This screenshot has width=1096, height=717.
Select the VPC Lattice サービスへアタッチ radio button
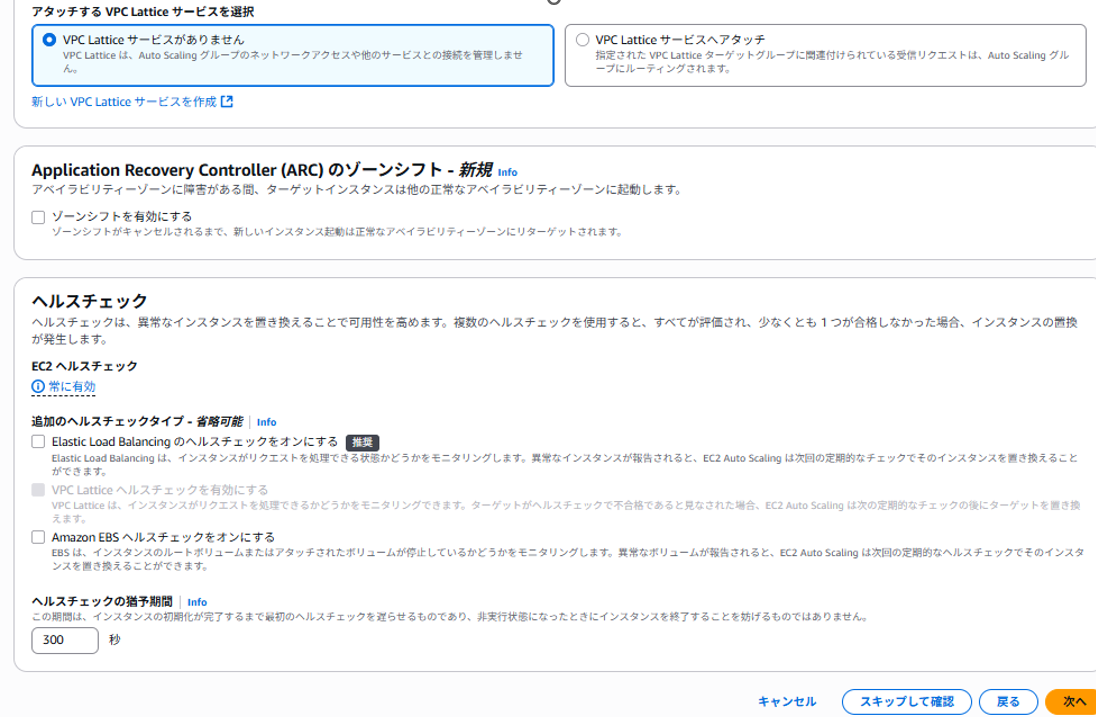click(x=581, y=39)
